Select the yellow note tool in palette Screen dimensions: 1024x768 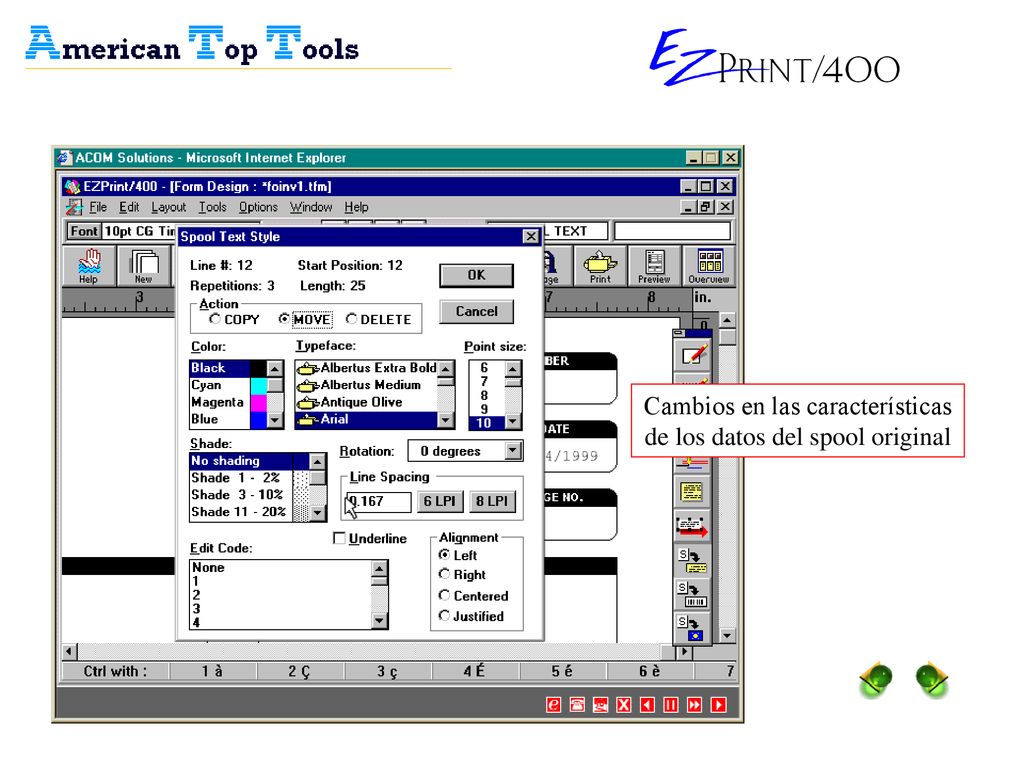pyautogui.click(x=692, y=492)
